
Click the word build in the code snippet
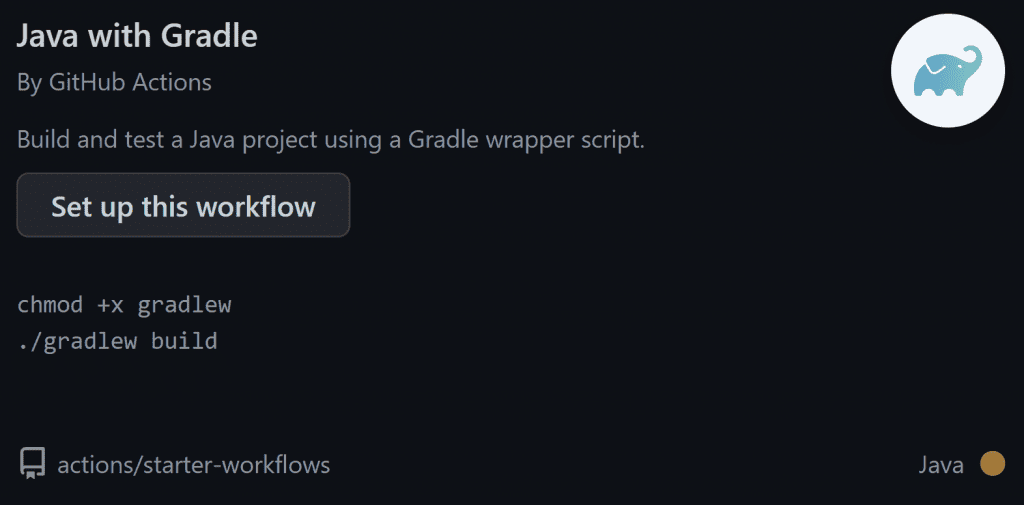click(x=184, y=341)
